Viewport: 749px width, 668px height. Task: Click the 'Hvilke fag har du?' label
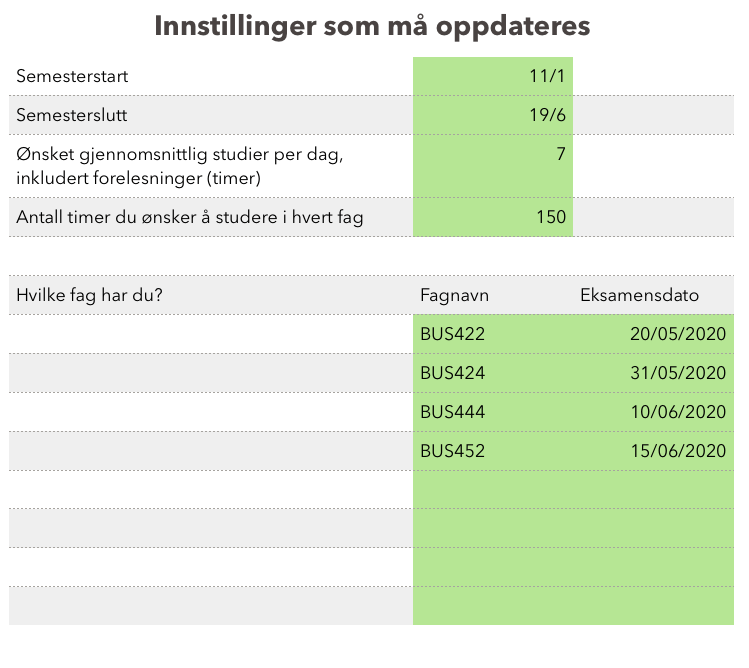89,295
